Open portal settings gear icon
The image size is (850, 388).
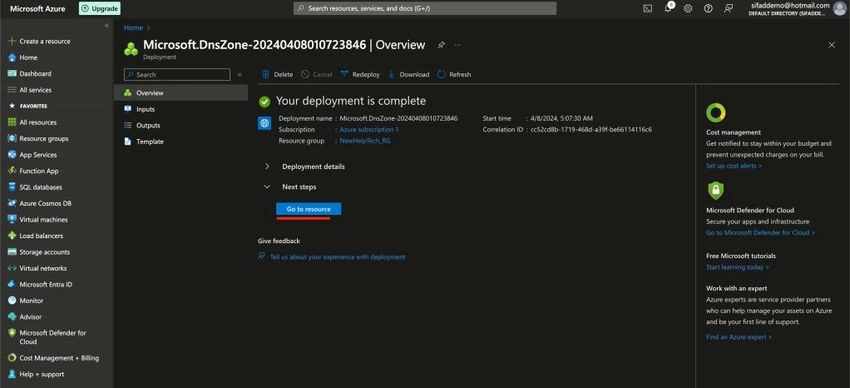(x=688, y=9)
